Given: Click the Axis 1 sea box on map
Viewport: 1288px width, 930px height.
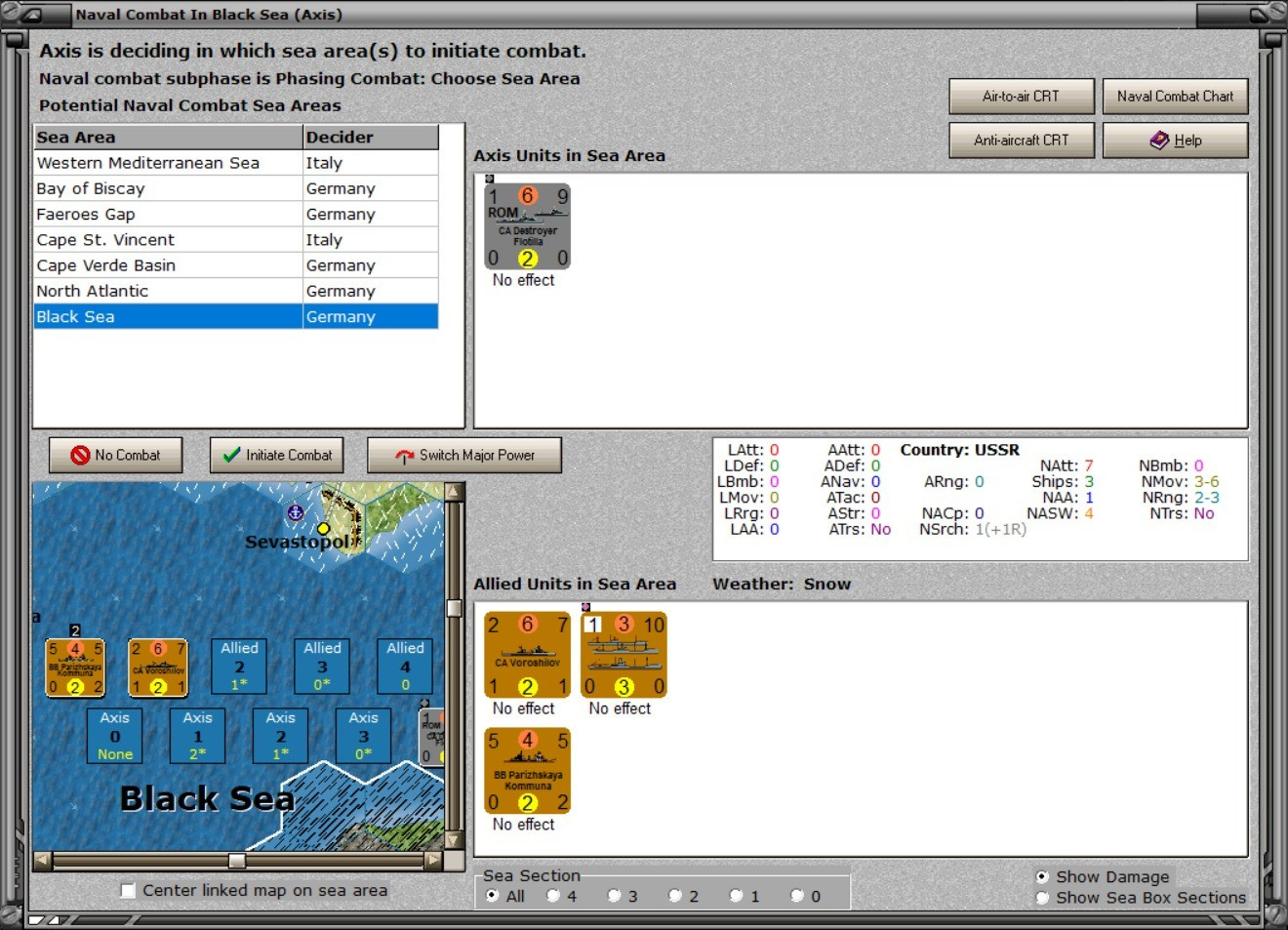Looking at the screenshot, I should pyautogui.click(x=197, y=736).
